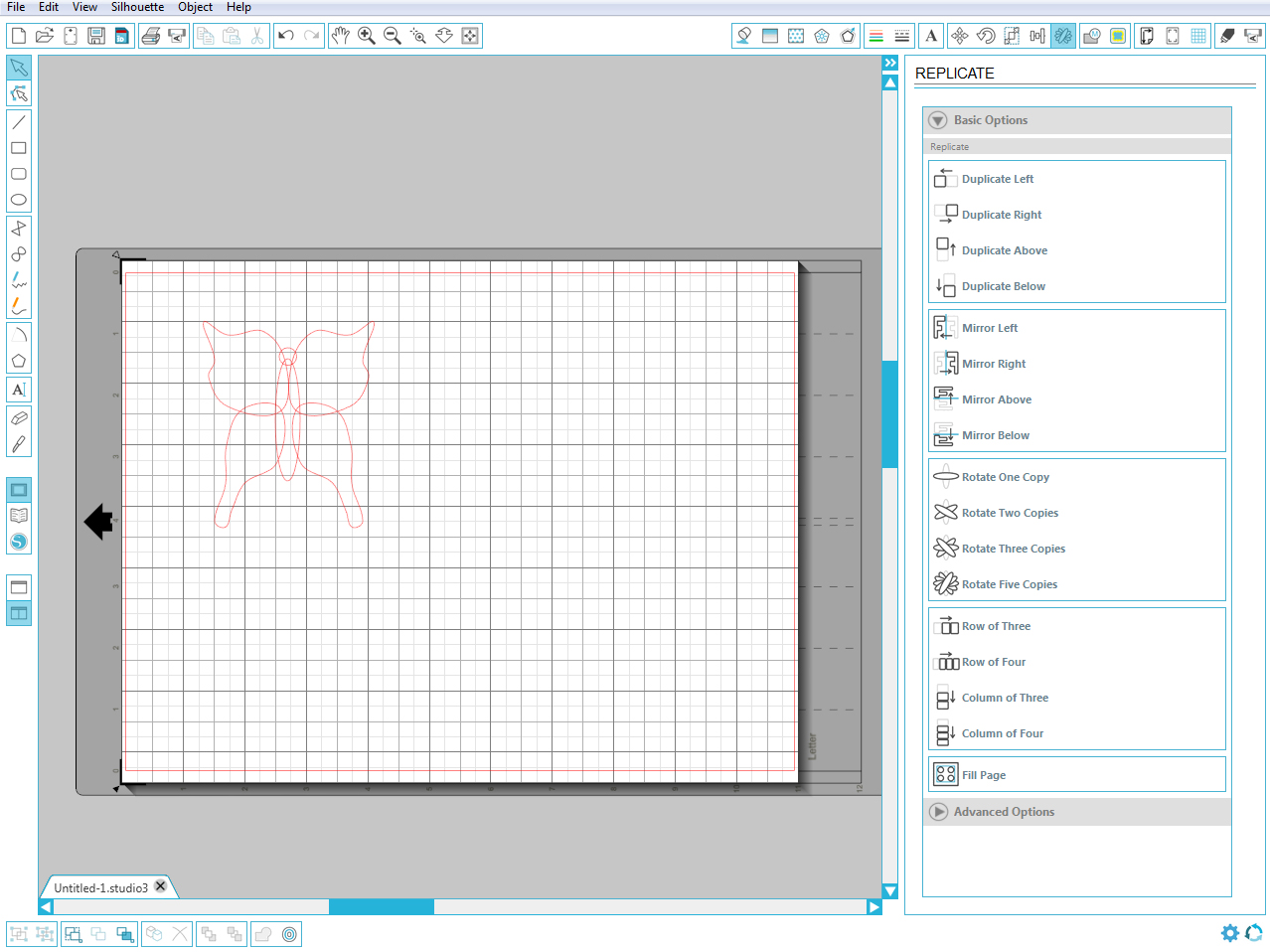The width and height of the screenshot is (1270, 952).
Task: Open the Help menu
Action: 238,7
